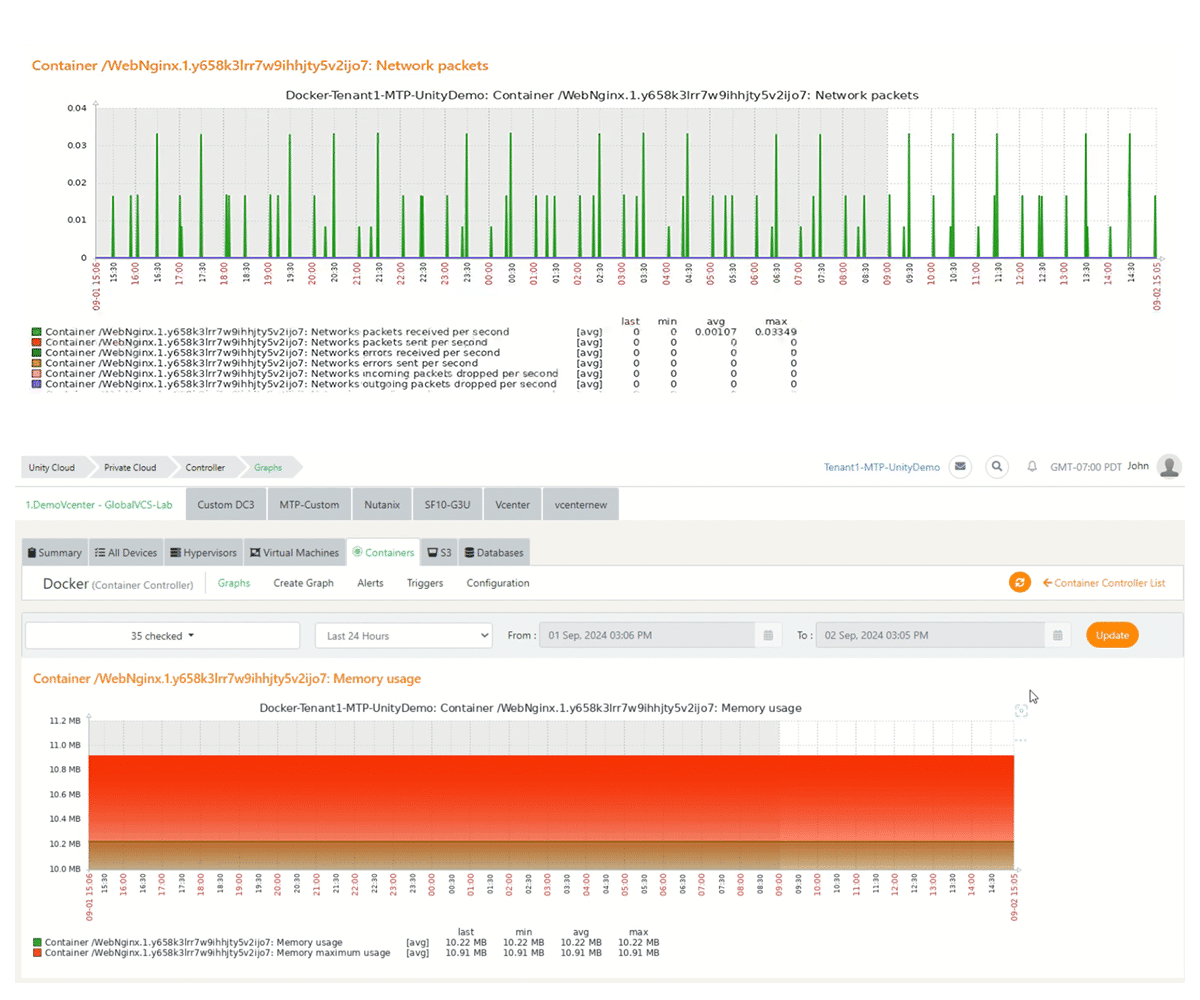Click the green Memory usage legend swatch
The image size is (1200, 1000).
click(37, 942)
